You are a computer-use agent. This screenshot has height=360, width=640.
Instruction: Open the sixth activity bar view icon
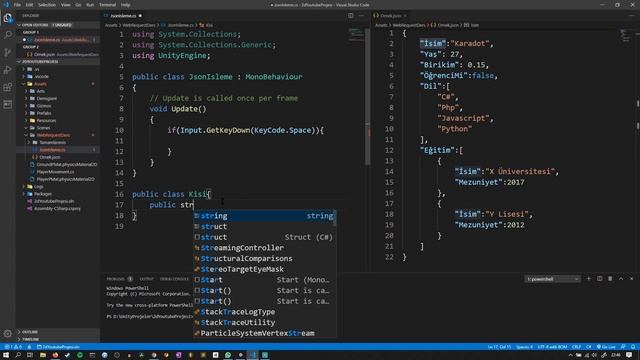point(8,104)
